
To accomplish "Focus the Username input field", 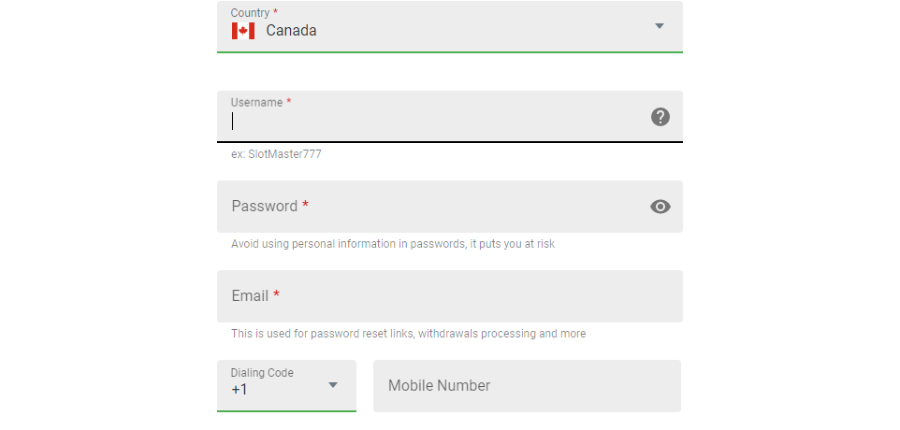I will click(450, 117).
